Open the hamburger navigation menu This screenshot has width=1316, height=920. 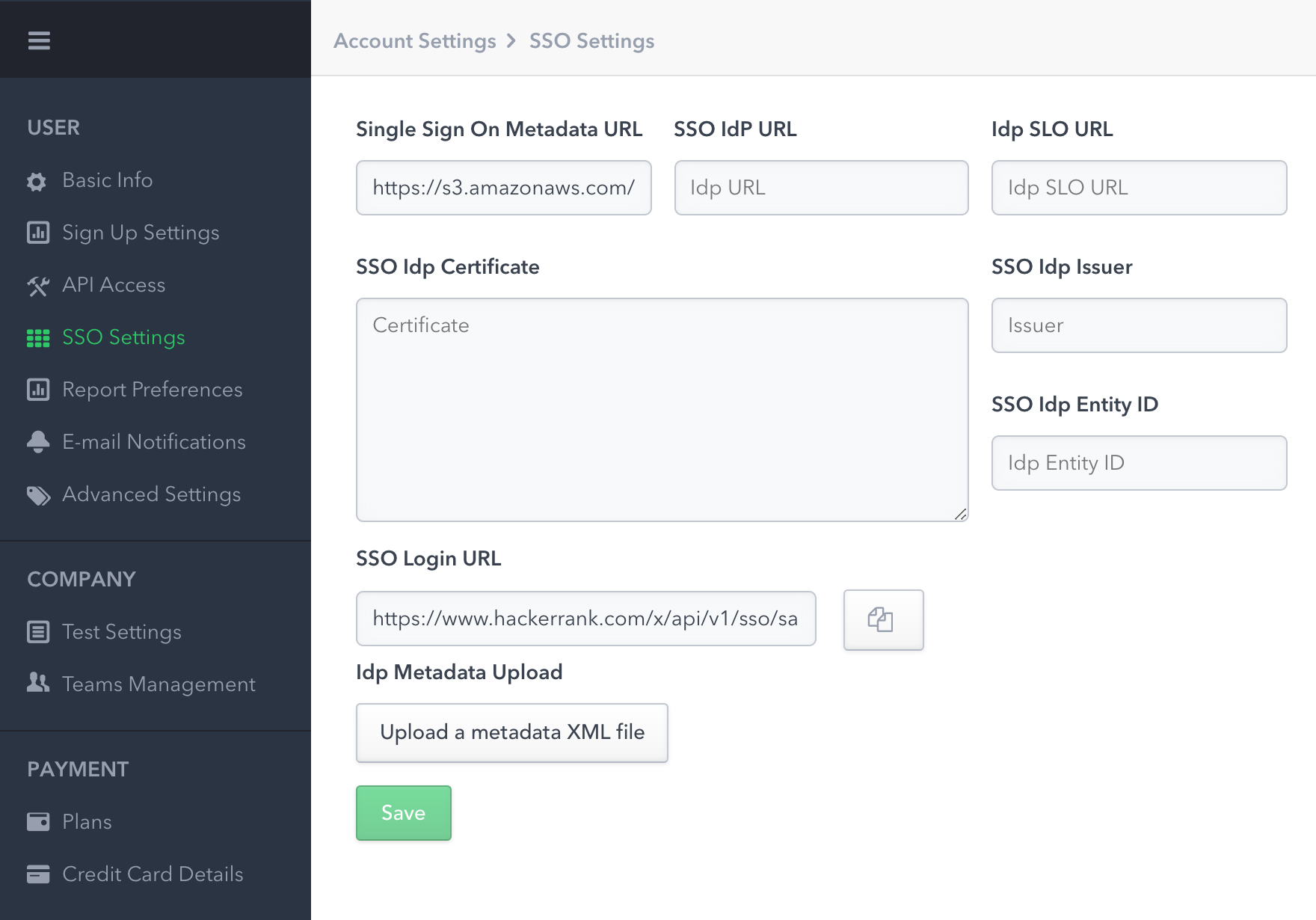point(38,40)
